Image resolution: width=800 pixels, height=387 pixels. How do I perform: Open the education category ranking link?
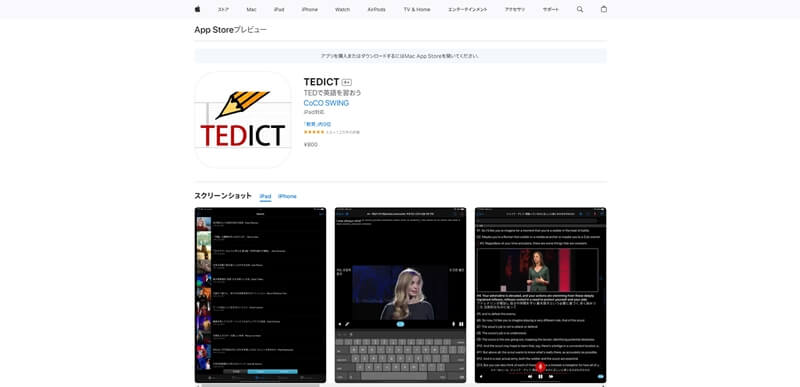pos(317,124)
